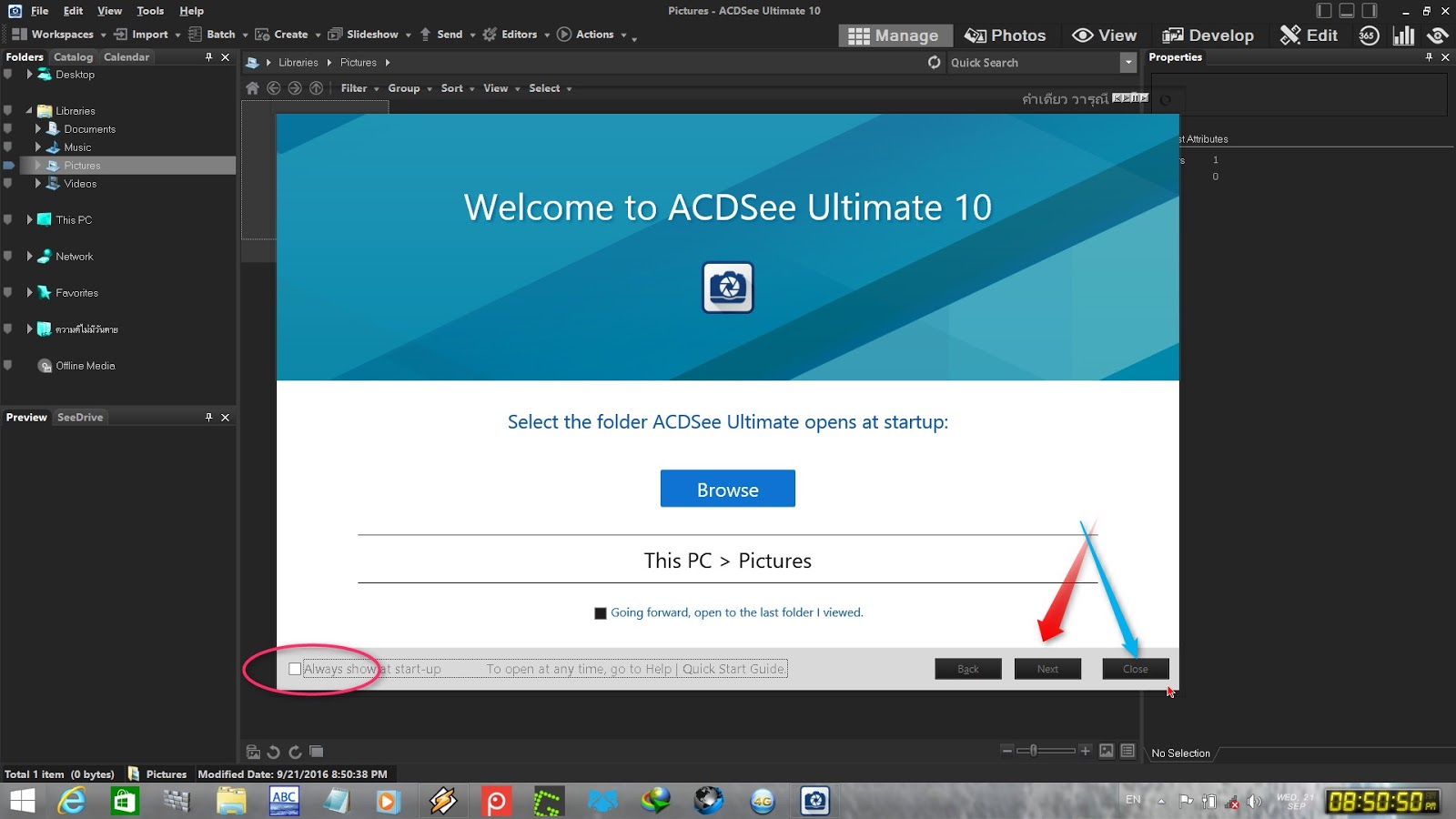Screen dimensions: 1456x819
Task: Open the Quick Search options dropdown arrow
Action: 1128,63
